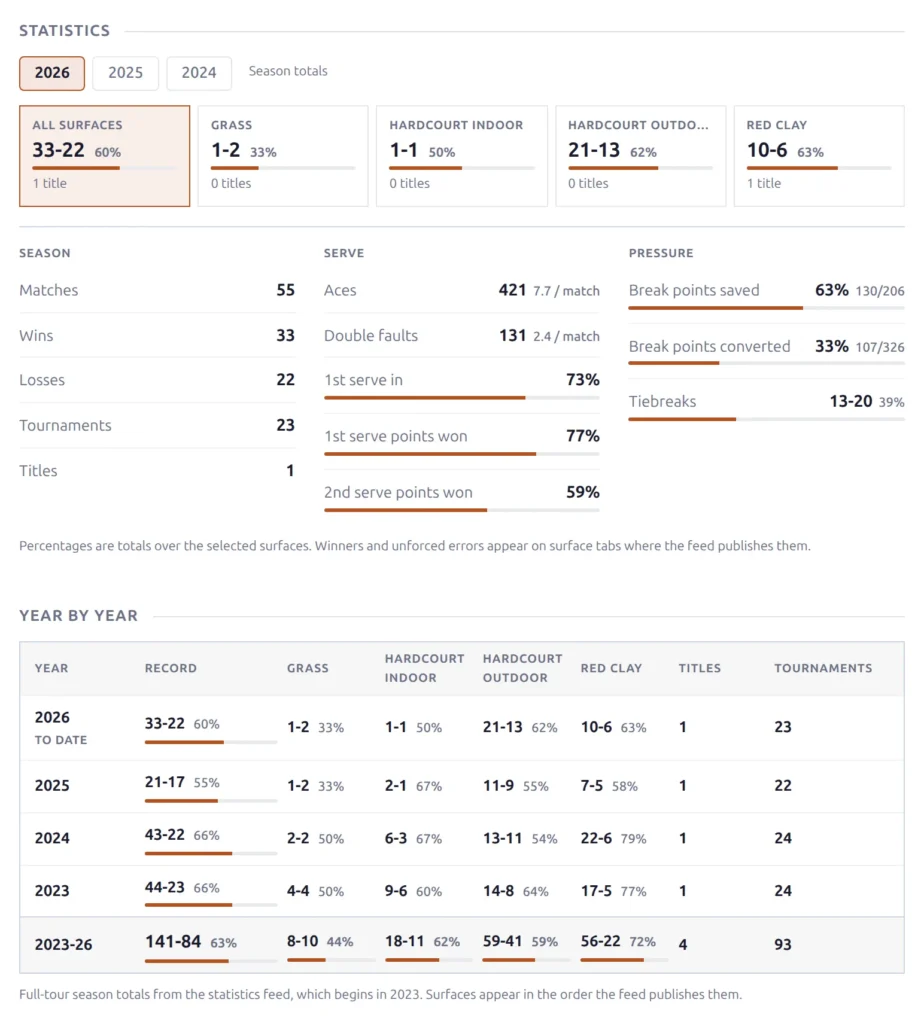Click the Tiebreaks progress bar
This screenshot has height=1024, width=924.
click(767, 419)
